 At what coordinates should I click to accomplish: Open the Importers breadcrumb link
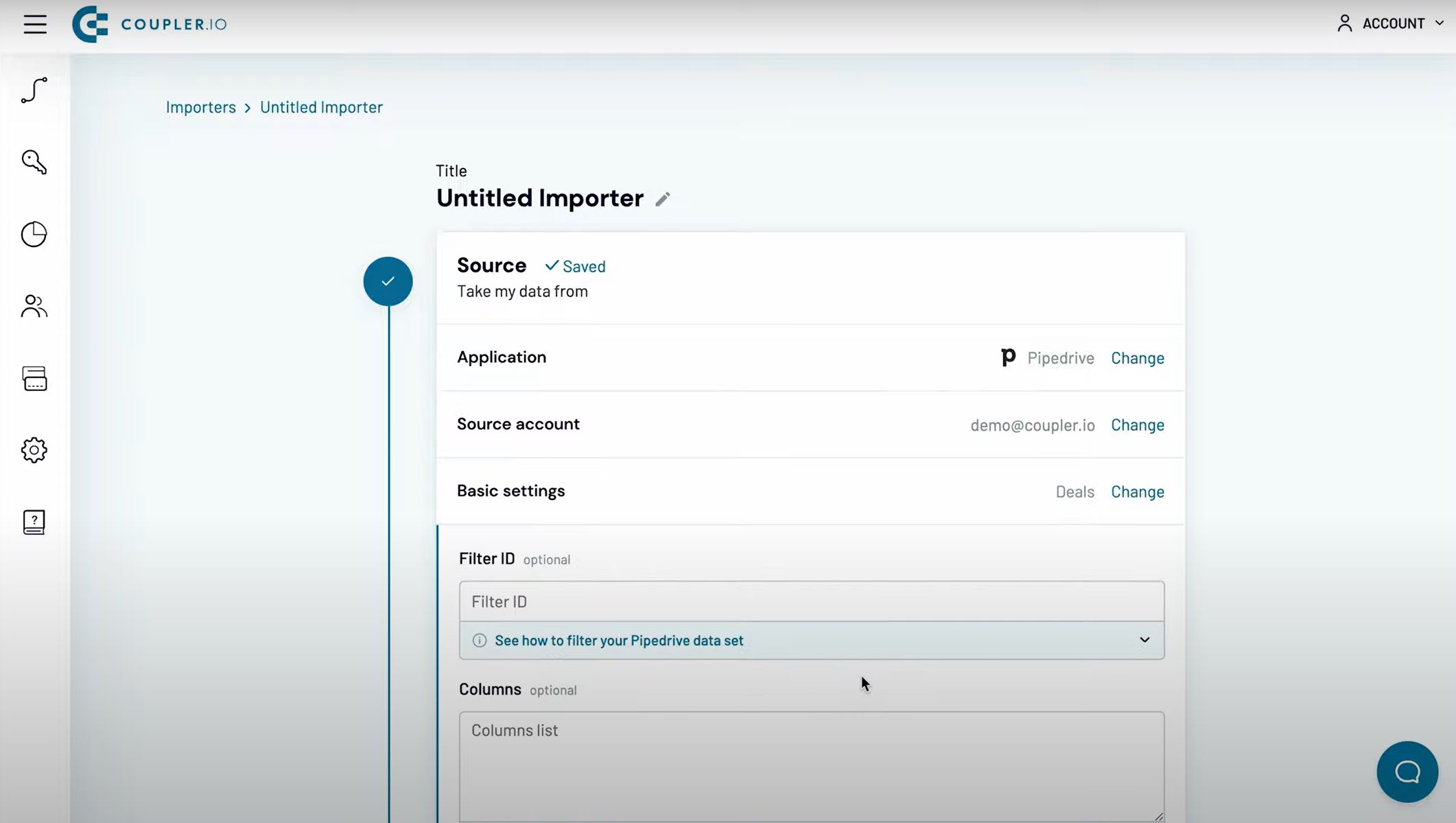pos(200,107)
